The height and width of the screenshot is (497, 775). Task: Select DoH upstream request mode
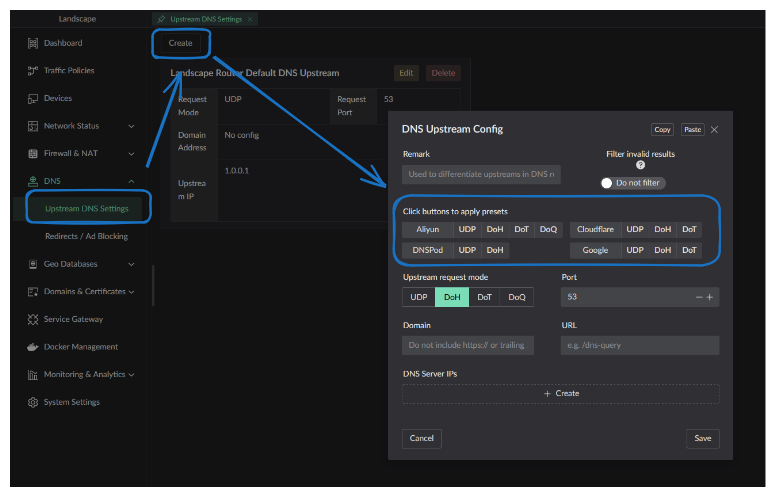(x=452, y=297)
